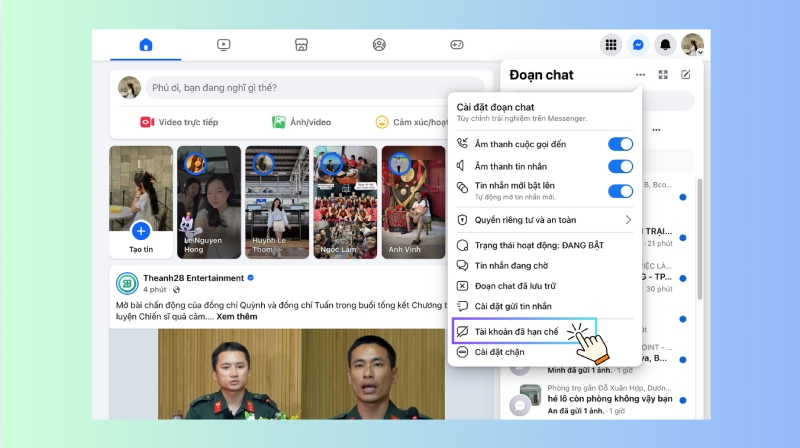Toggle off Âm thanh cuộc gọi đến
This screenshot has width=800, height=448.
pyautogui.click(x=620, y=144)
